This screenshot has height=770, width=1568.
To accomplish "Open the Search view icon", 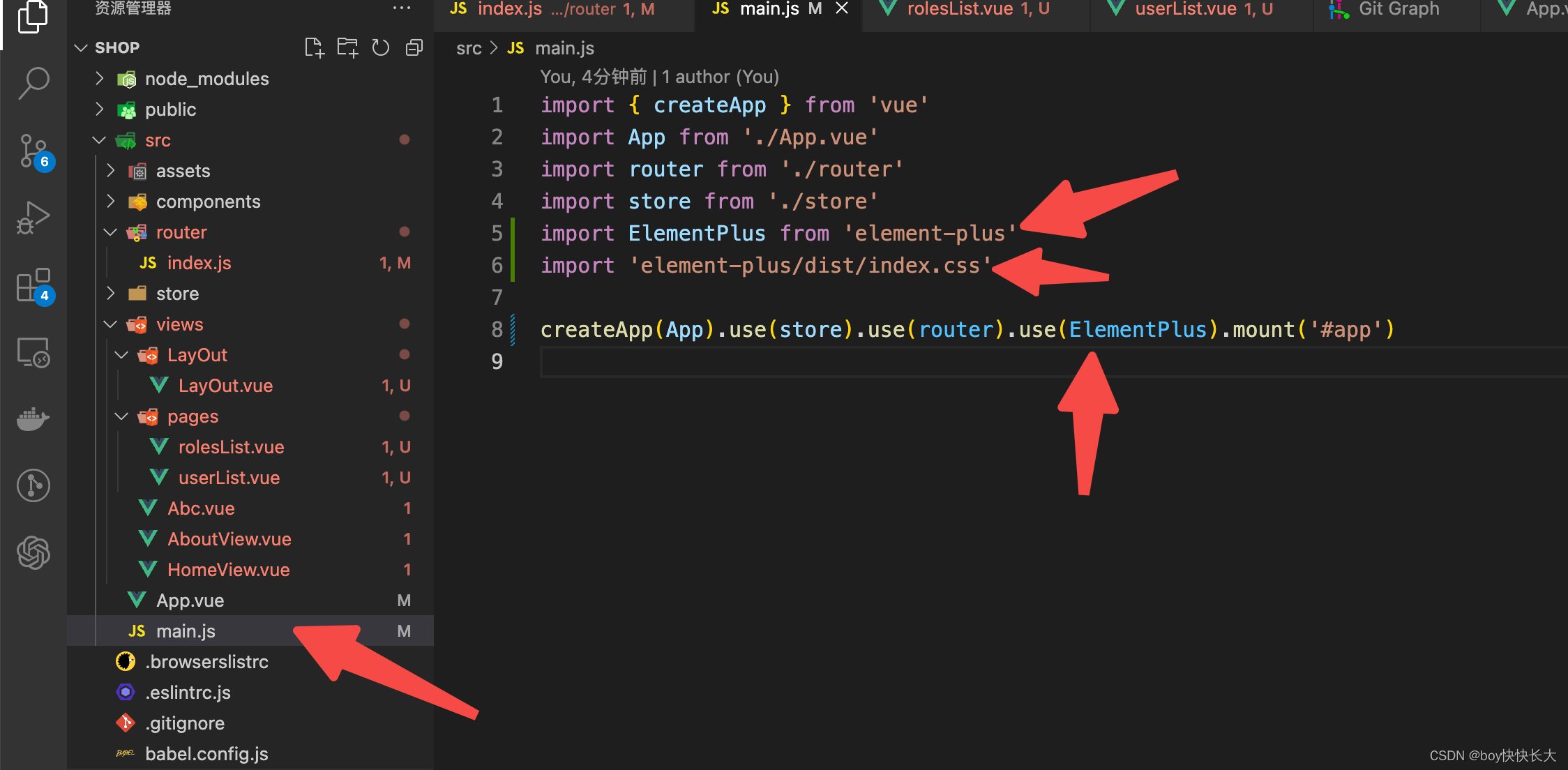I will click(x=33, y=83).
